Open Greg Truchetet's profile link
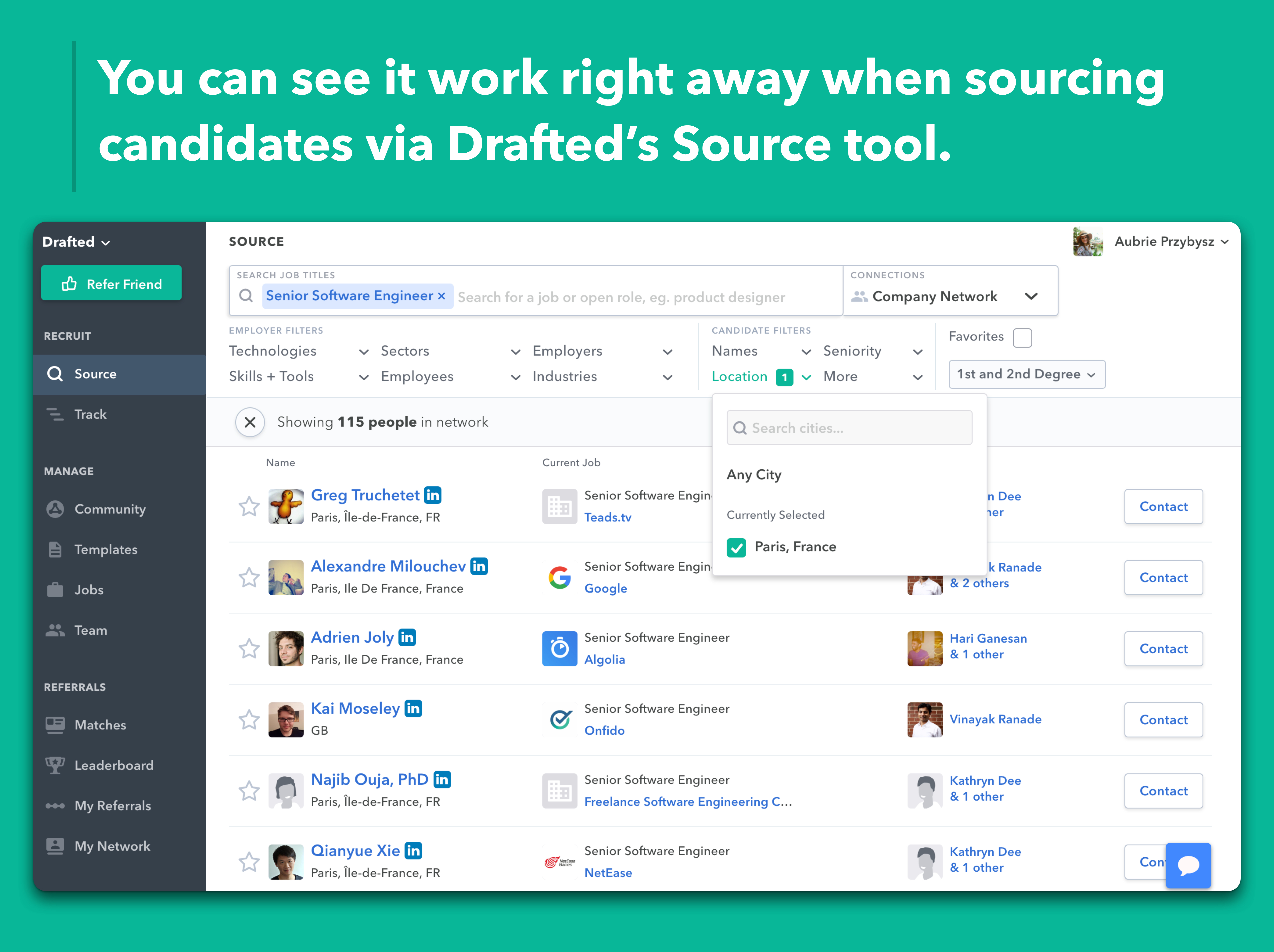 [x=365, y=496]
